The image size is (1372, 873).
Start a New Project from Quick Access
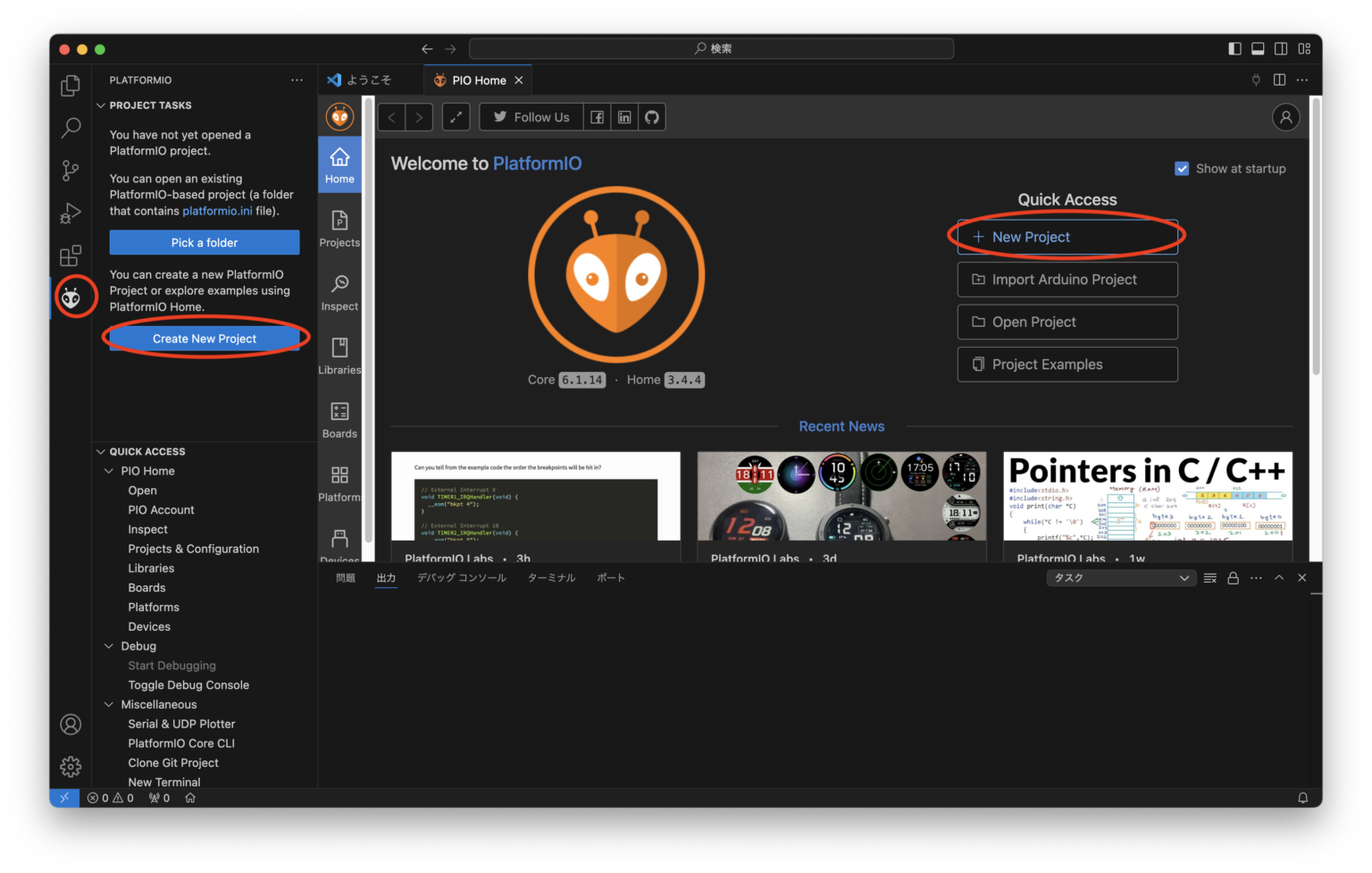coord(1067,236)
